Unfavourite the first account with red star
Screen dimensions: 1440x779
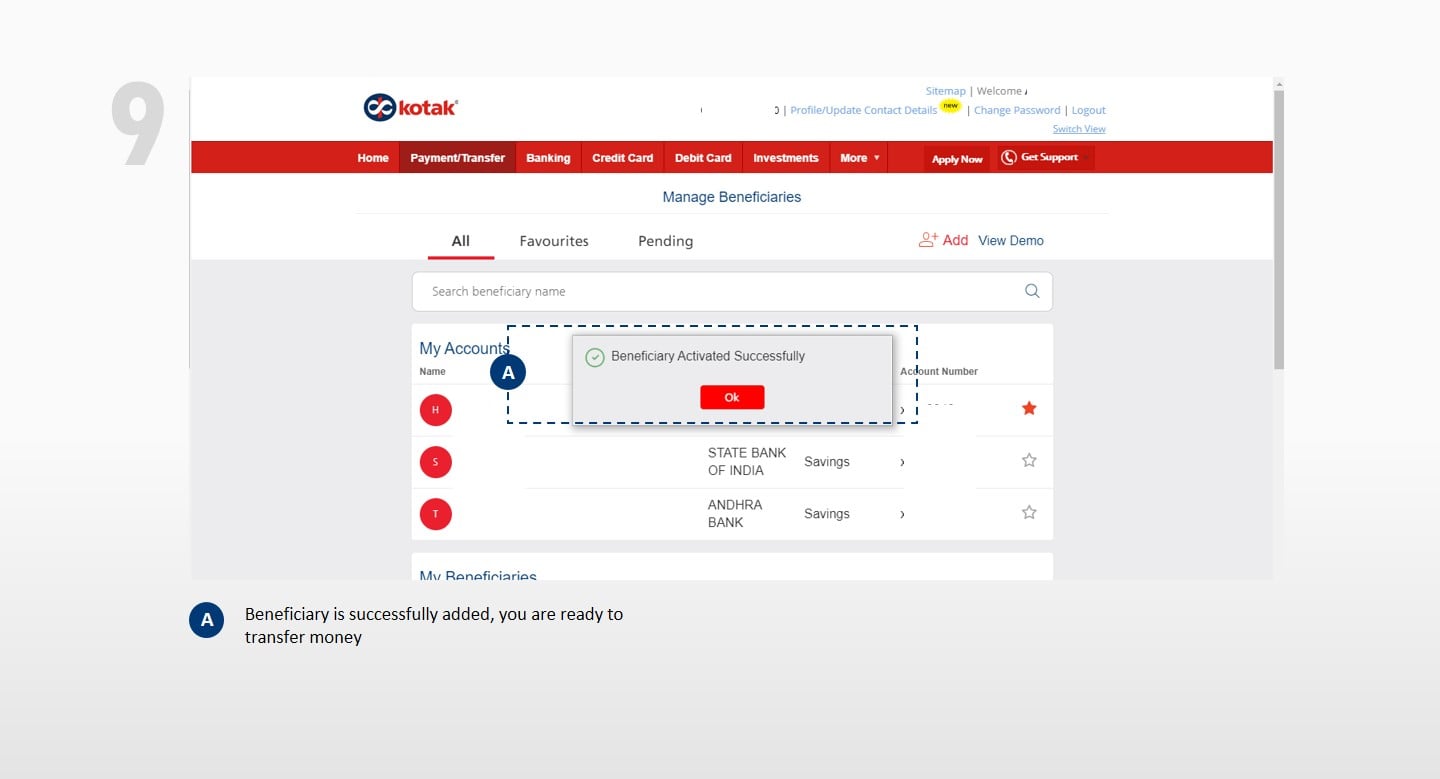click(1029, 408)
